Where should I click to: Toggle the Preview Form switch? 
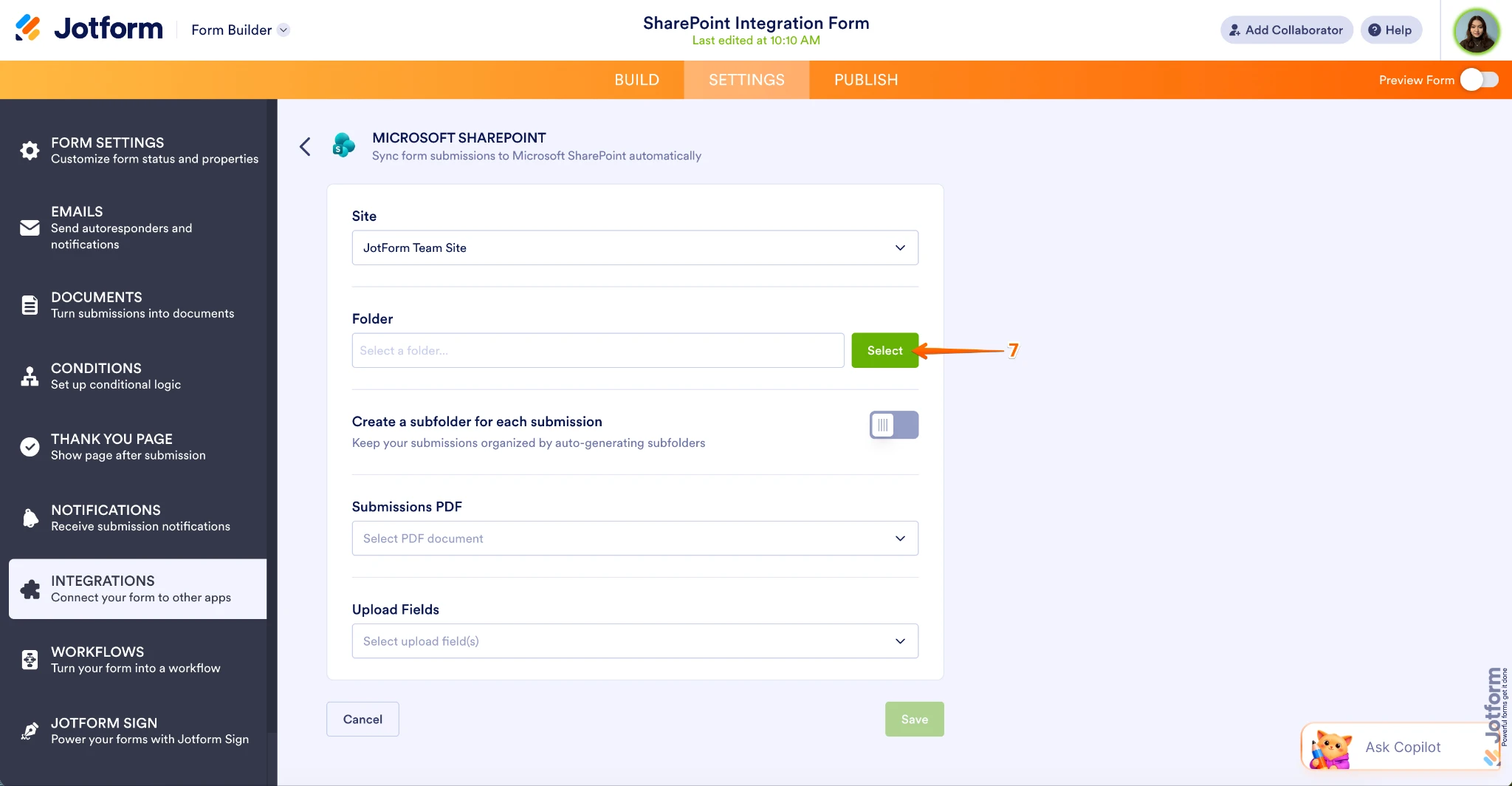click(1480, 80)
